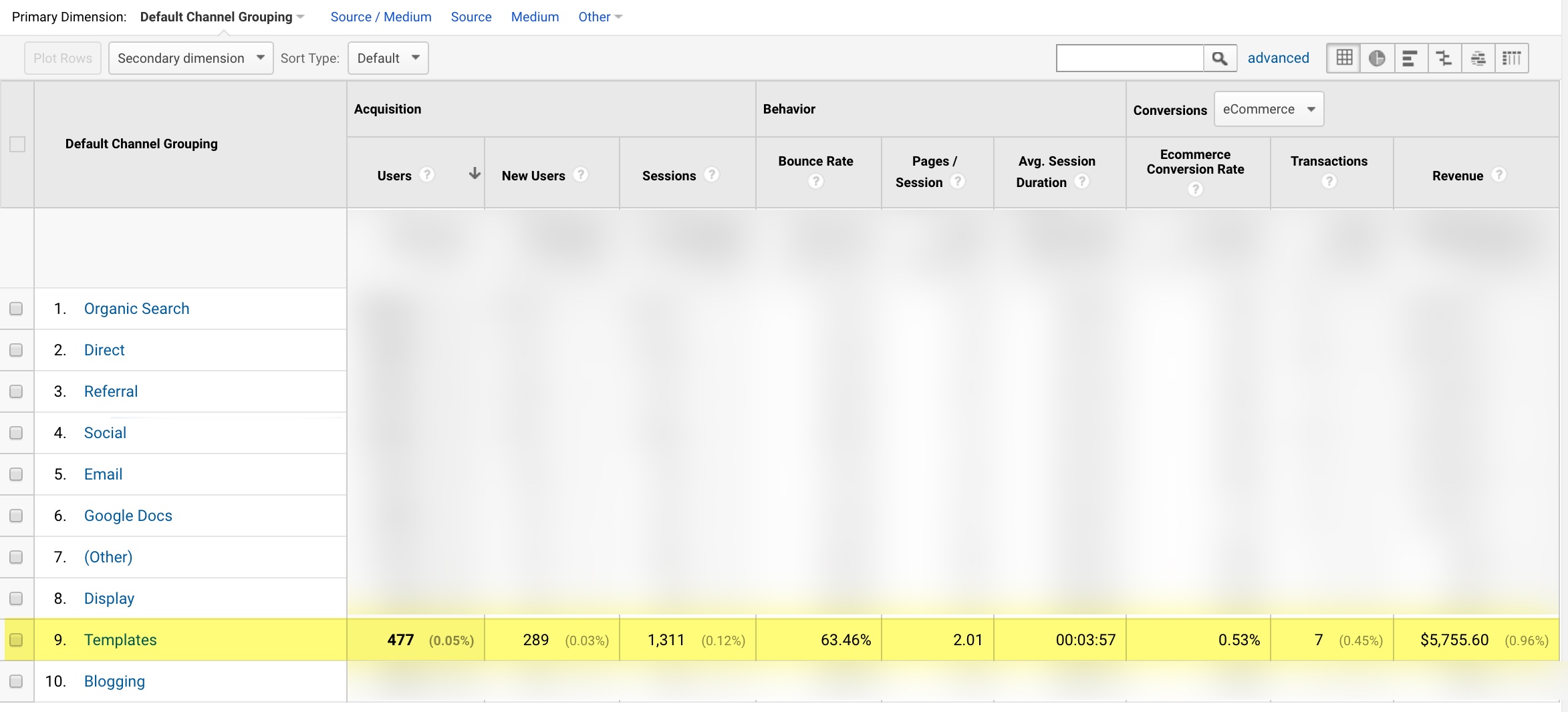This screenshot has height=712, width=1568.
Task: Check the Templates row checkbox
Action: point(16,640)
